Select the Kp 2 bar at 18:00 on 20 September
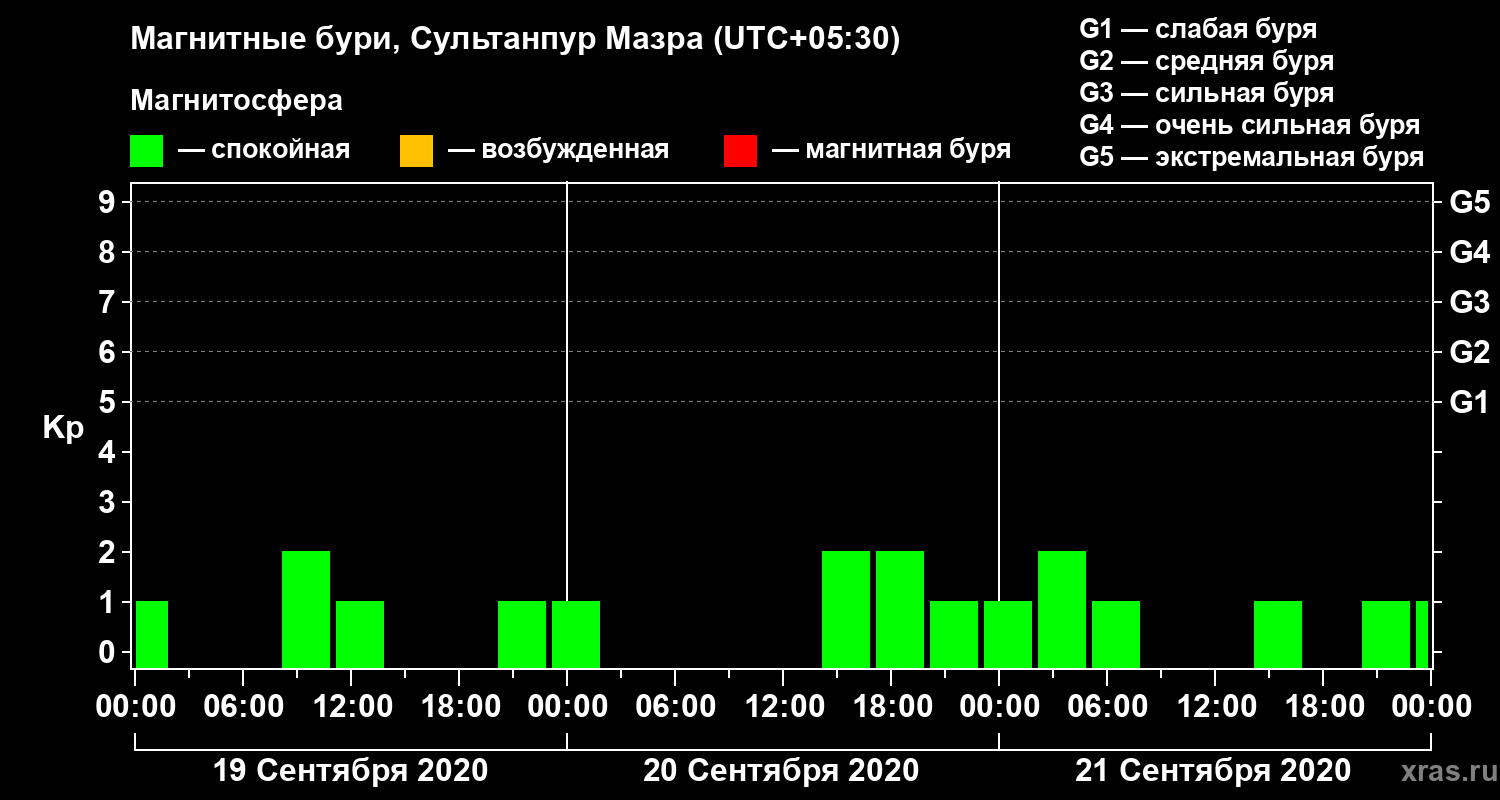Screen dimensions: 1500x800 click(900, 609)
